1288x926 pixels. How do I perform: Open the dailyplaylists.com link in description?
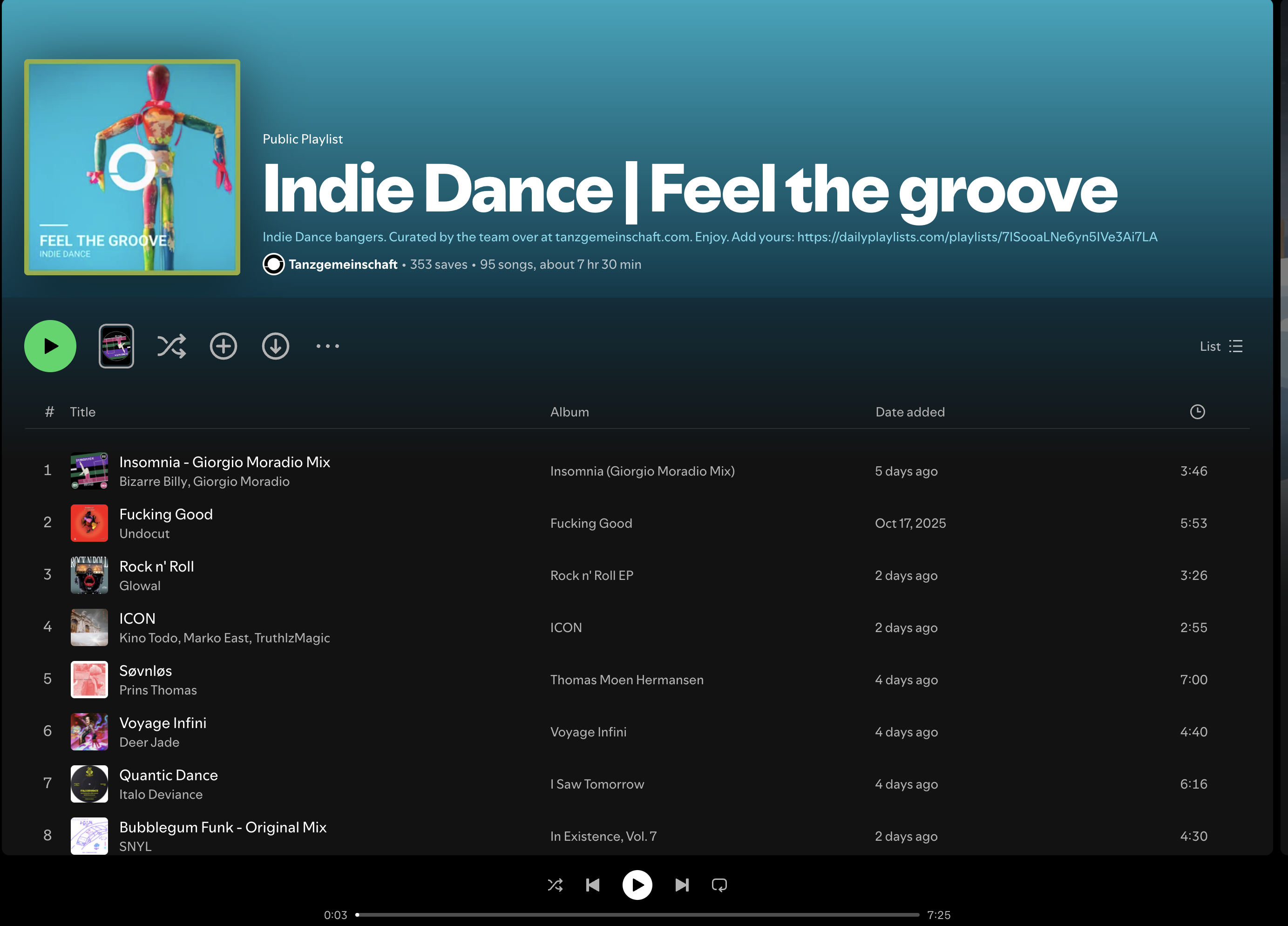(x=977, y=237)
